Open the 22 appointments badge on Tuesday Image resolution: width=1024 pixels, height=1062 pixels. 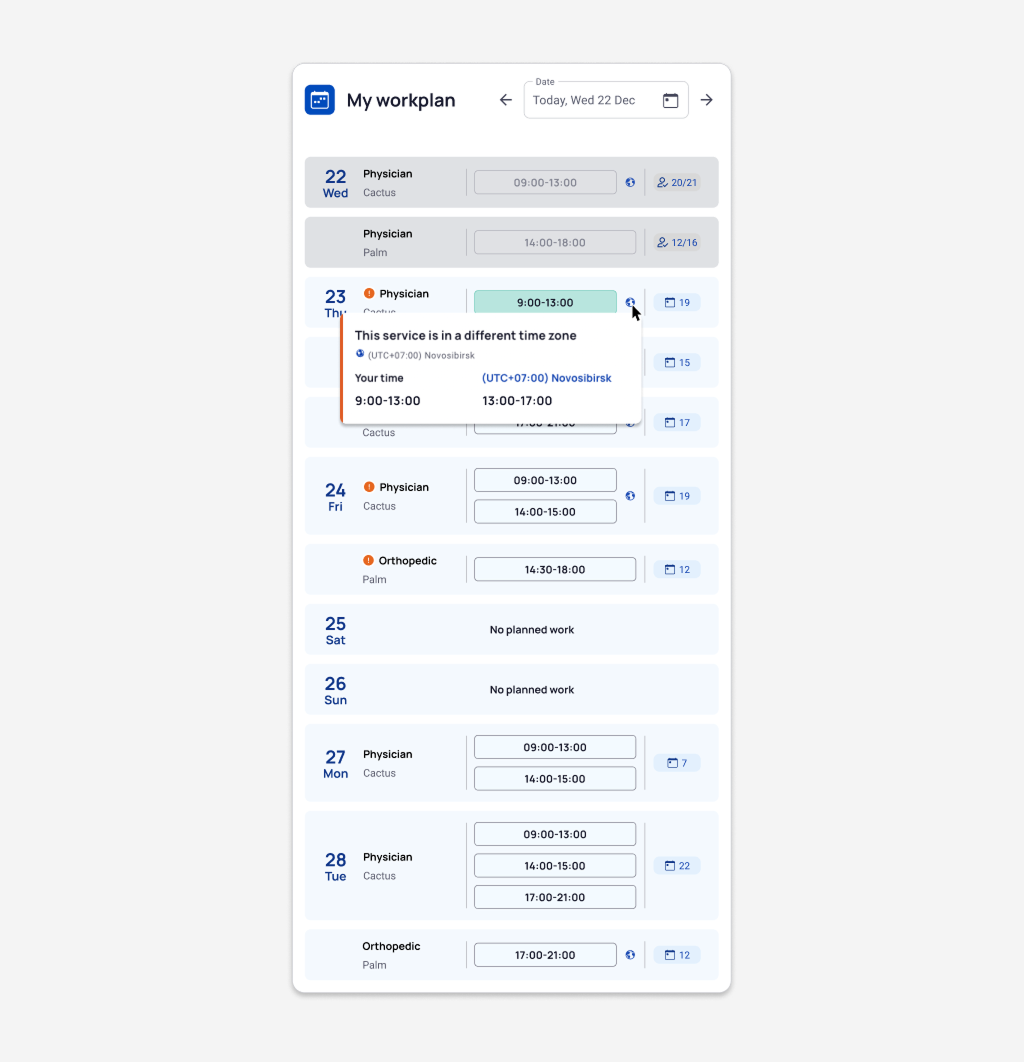click(677, 866)
